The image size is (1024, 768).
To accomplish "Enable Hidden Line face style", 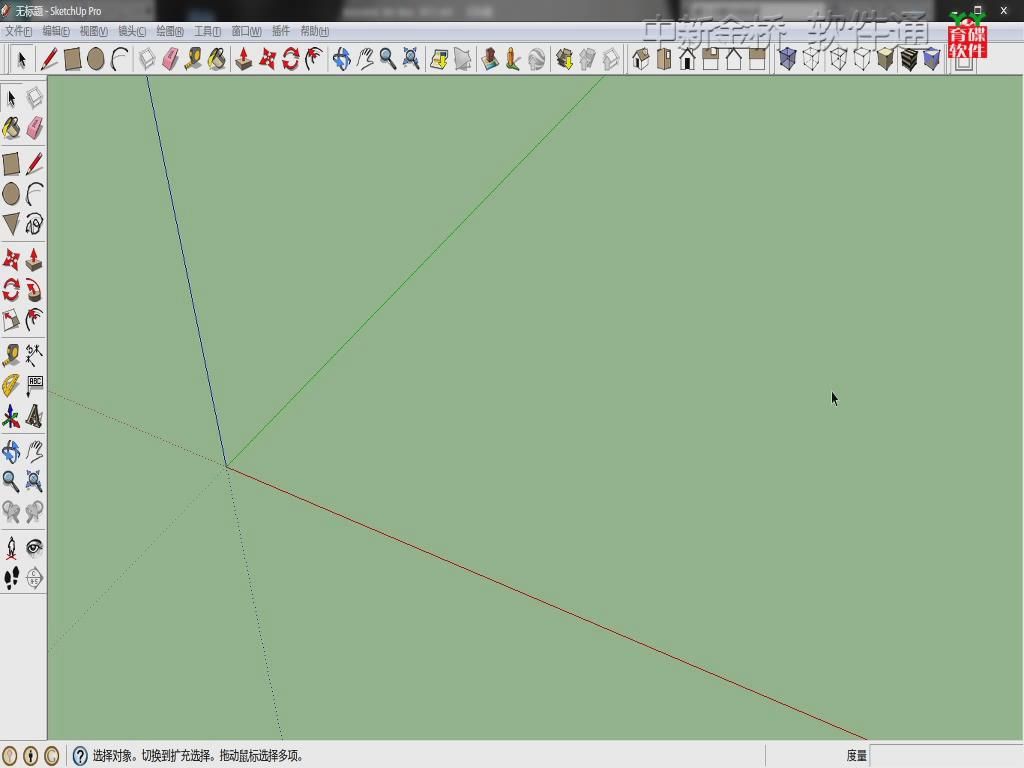I will 862,59.
